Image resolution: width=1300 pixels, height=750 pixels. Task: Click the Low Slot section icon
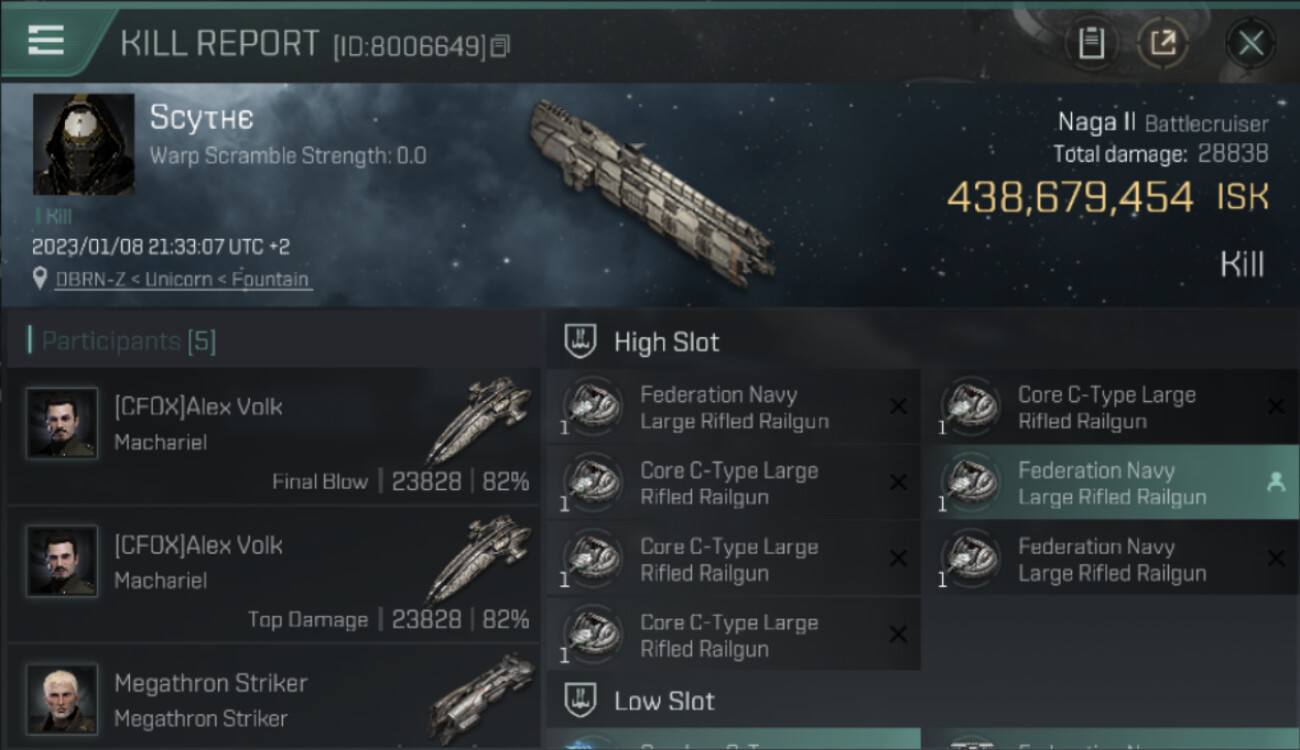click(x=581, y=700)
